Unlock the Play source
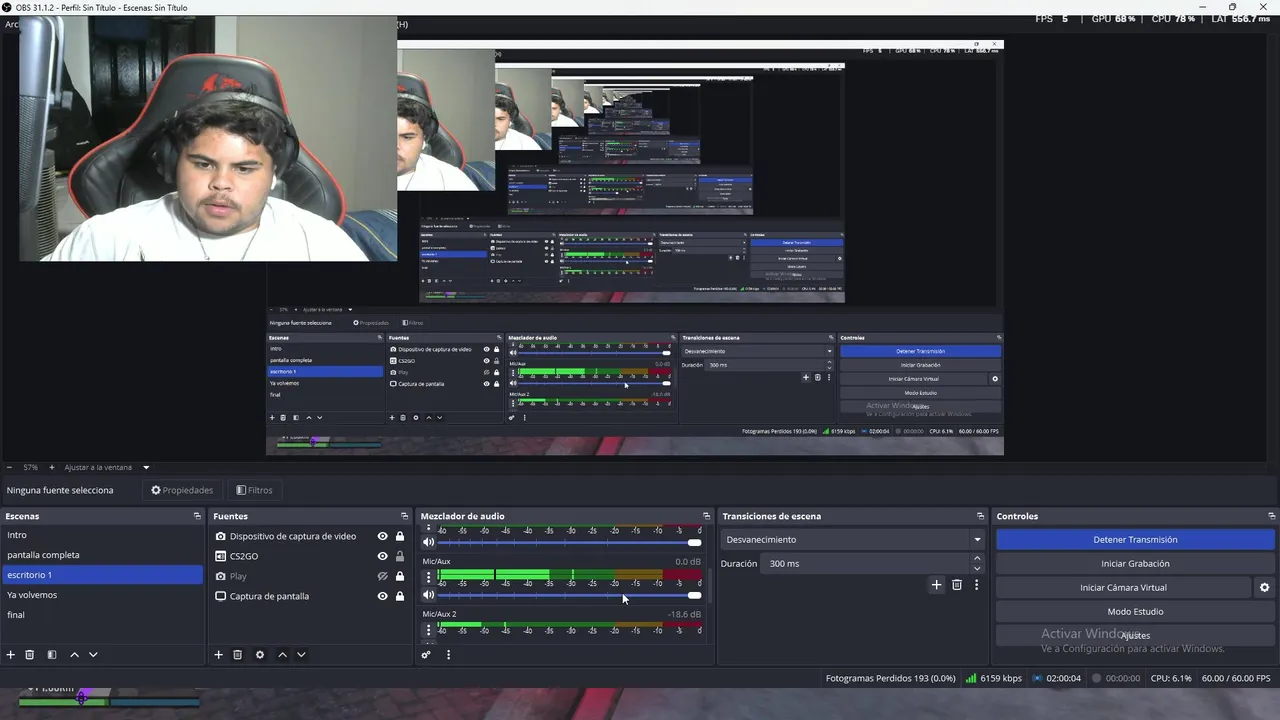This screenshot has width=1280, height=720. click(400, 576)
